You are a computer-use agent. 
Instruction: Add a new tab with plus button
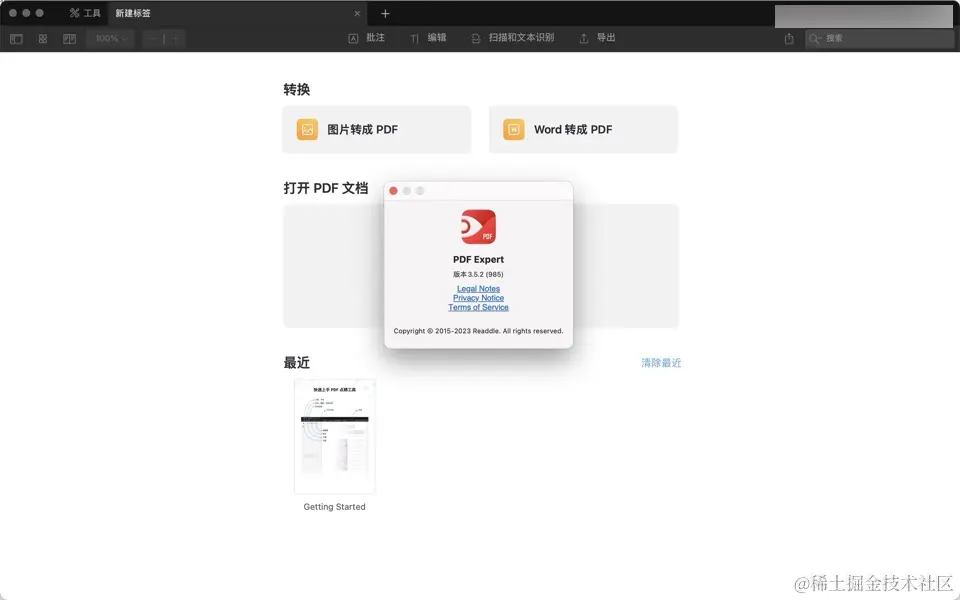click(385, 13)
